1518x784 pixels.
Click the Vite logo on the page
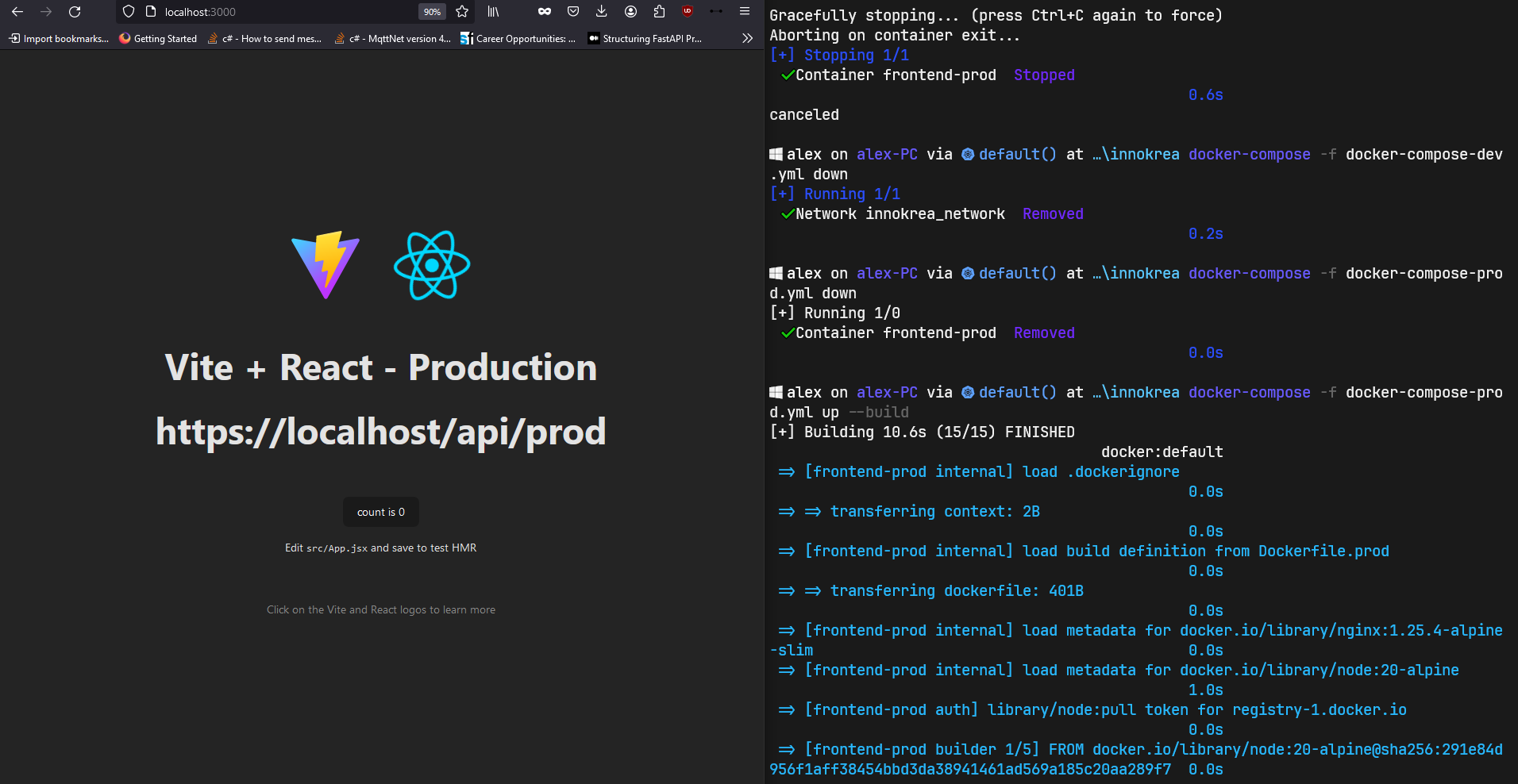pos(326,265)
